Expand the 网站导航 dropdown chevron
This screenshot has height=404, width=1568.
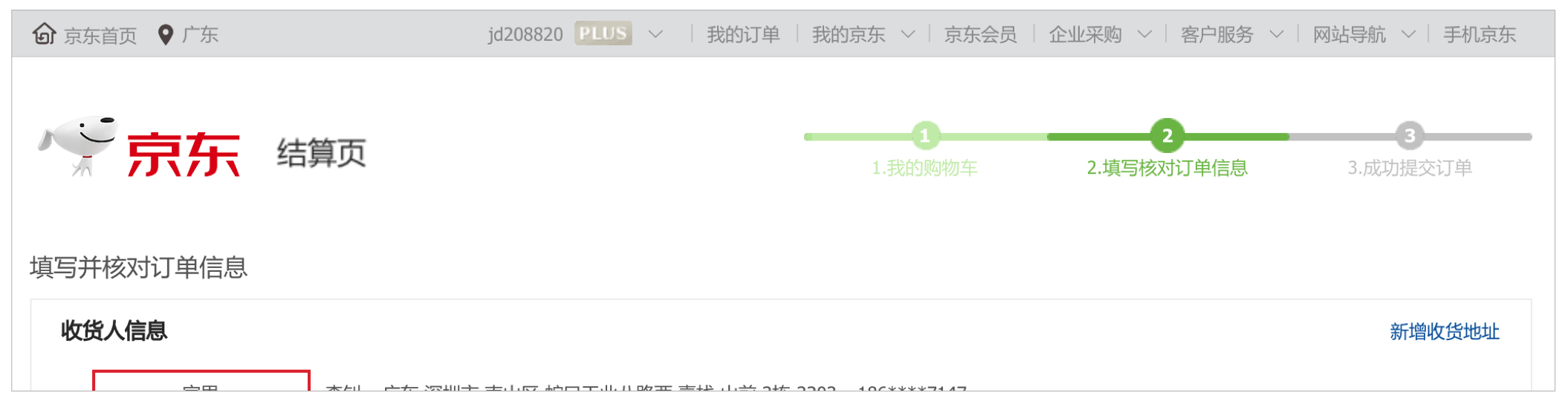(x=1409, y=34)
